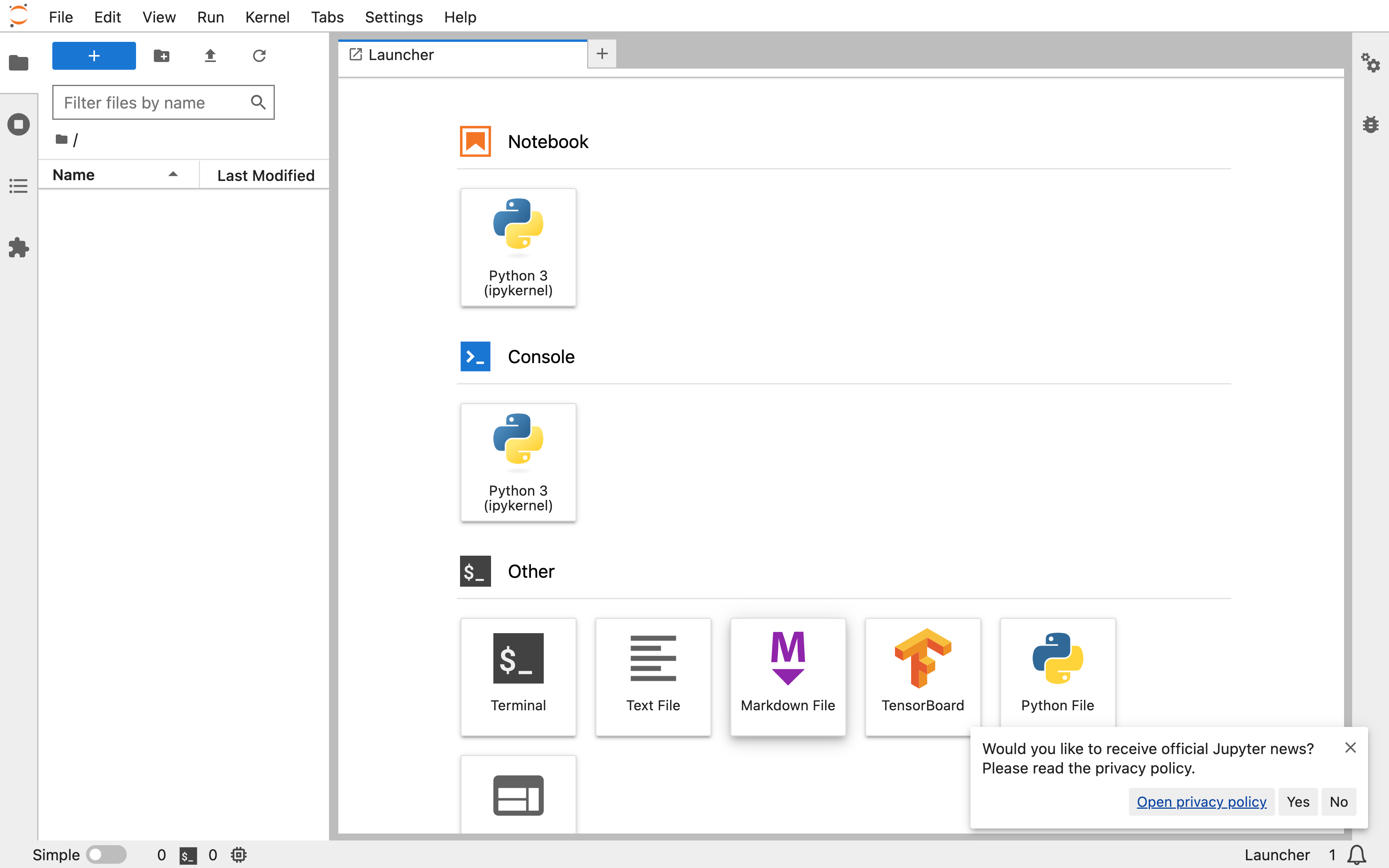Screen dimensions: 1389x868
Task: Select the Launcher tab
Action: 462,55
